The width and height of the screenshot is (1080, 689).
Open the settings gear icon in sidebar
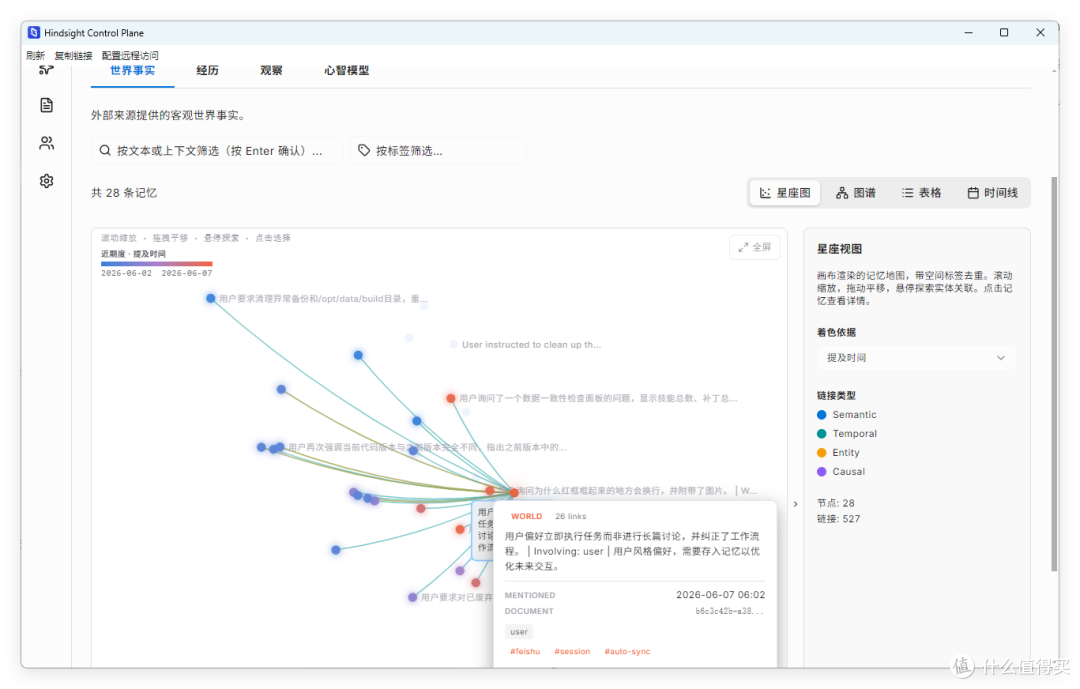46,181
